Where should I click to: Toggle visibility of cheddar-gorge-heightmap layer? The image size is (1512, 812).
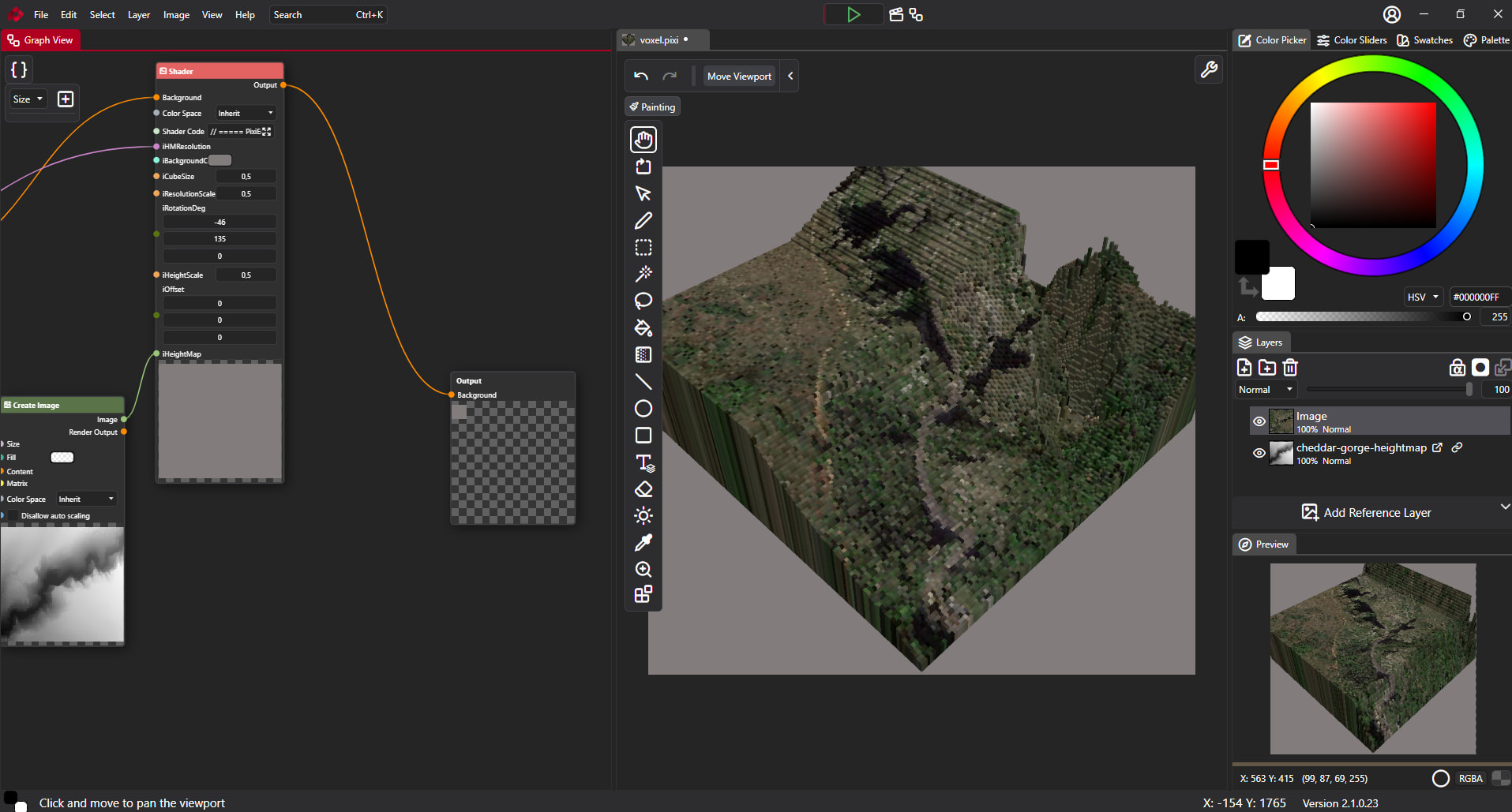pos(1259,453)
